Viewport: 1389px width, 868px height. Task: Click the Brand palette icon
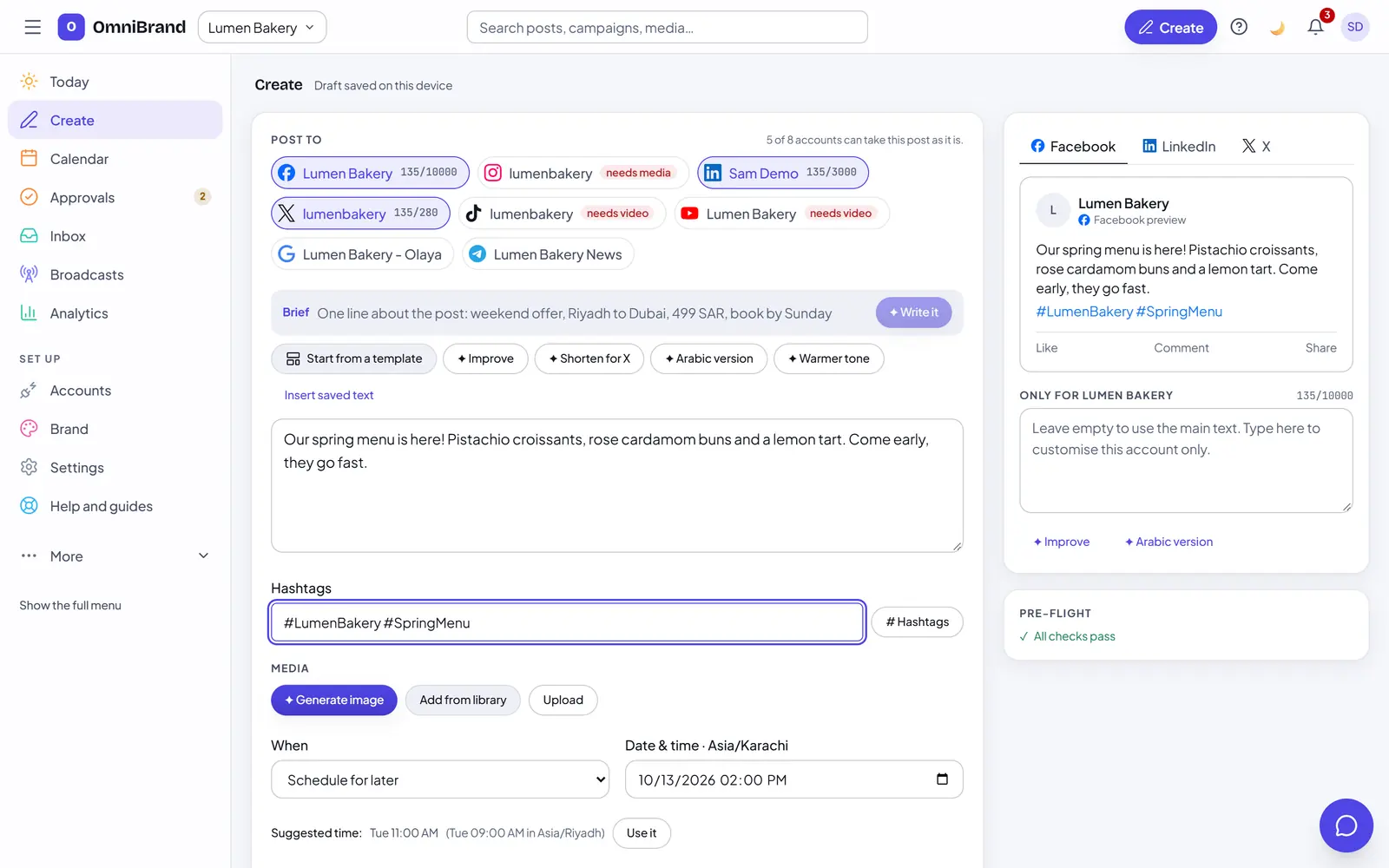tap(29, 429)
